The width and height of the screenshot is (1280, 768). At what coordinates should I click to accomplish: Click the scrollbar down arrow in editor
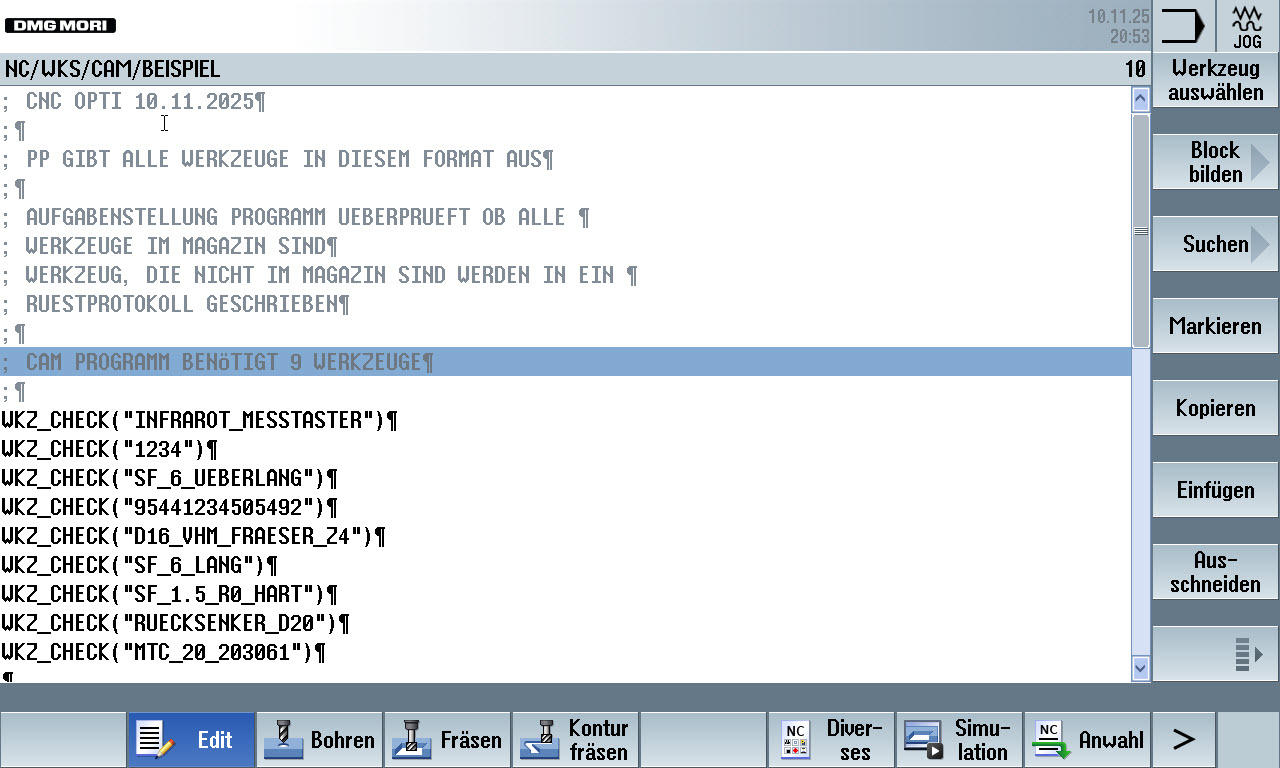tap(1140, 667)
